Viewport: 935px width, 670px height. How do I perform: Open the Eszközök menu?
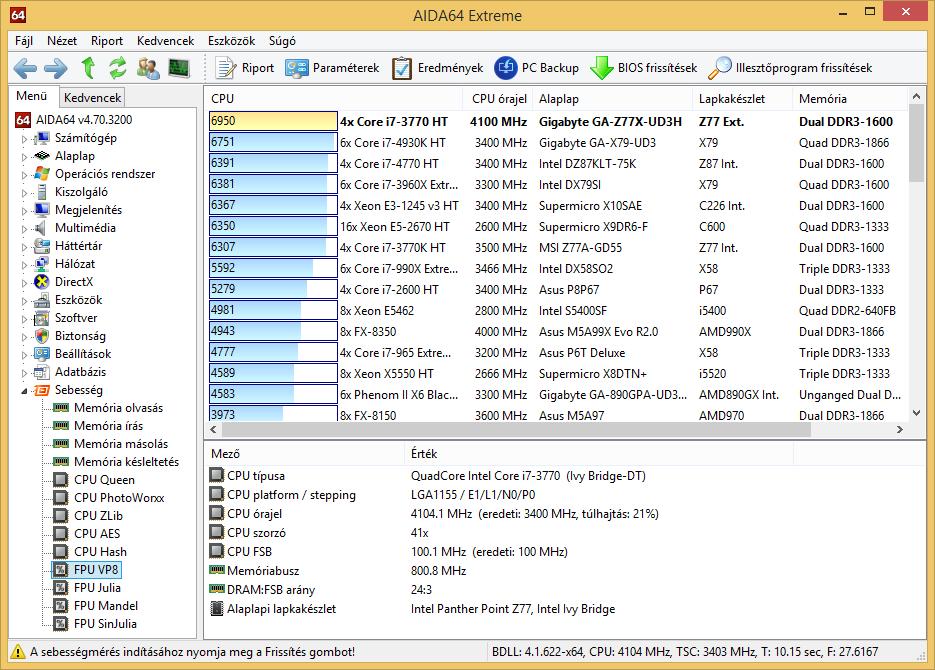pyautogui.click(x=231, y=41)
